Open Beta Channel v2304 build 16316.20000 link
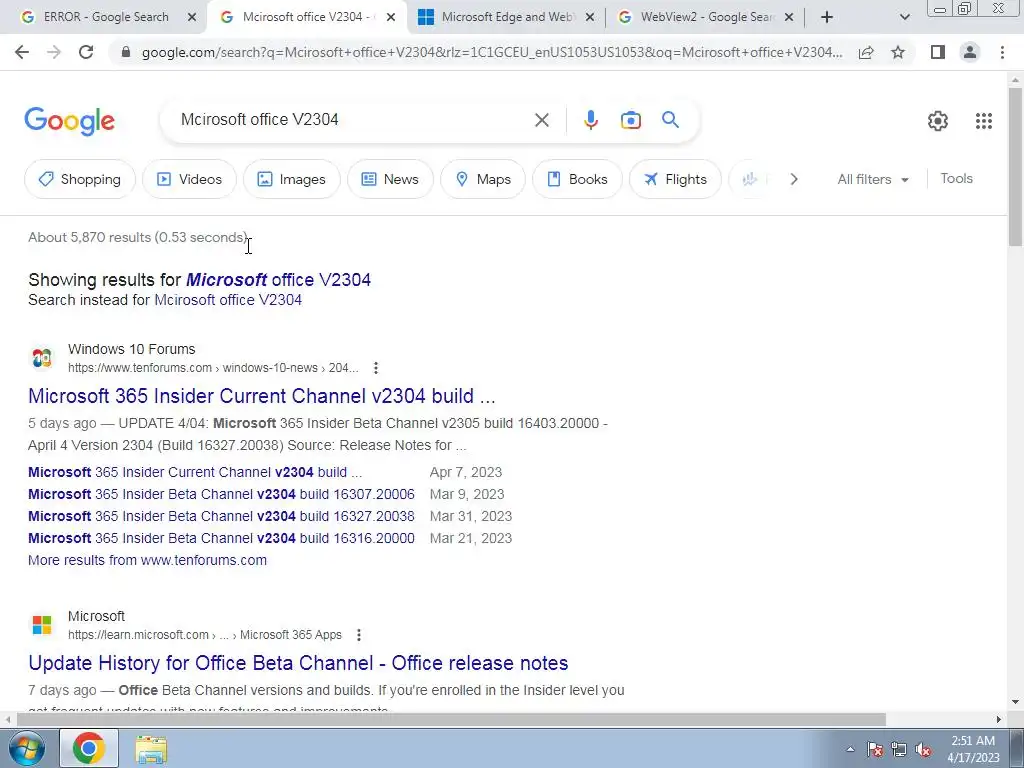This screenshot has height=768, width=1024. [221, 538]
